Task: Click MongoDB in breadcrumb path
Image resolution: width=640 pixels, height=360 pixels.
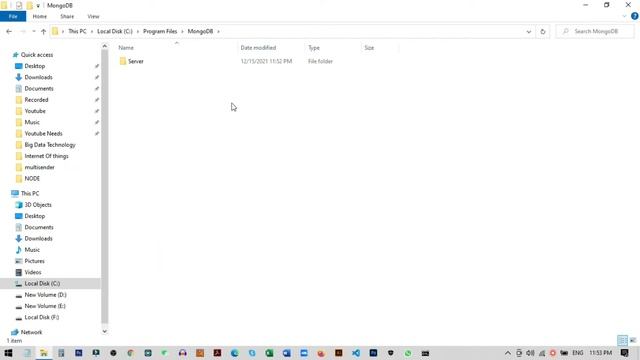Action: [x=200, y=31]
